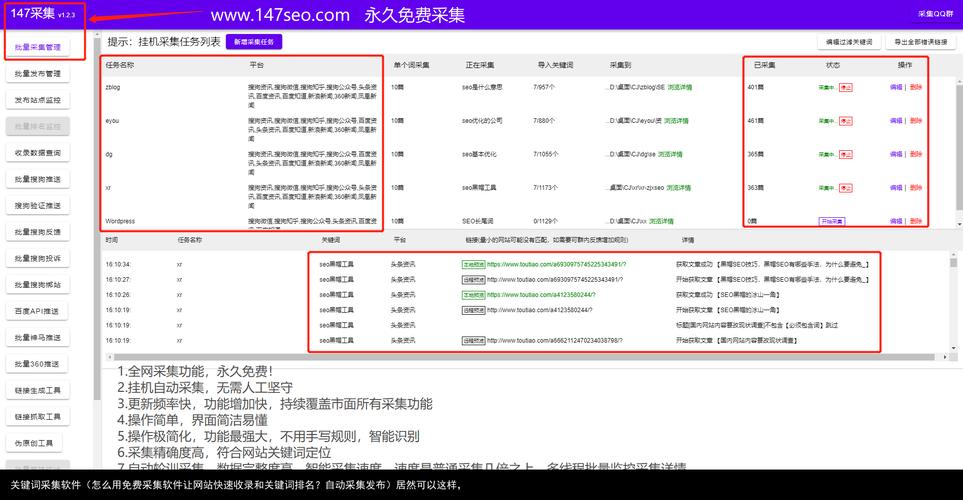Click the 导出全部错误链接 button
Viewport: 963px width, 500px height.
pos(921,42)
